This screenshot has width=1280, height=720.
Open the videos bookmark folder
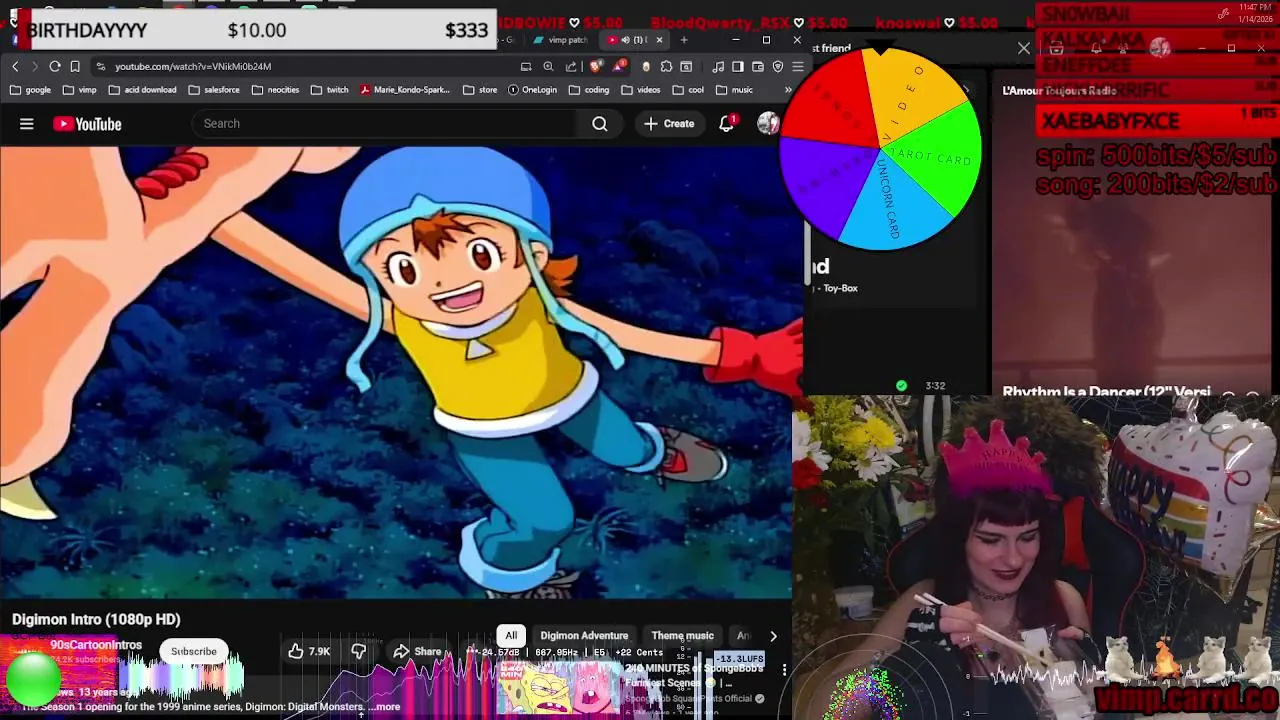[x=640, y=90]
